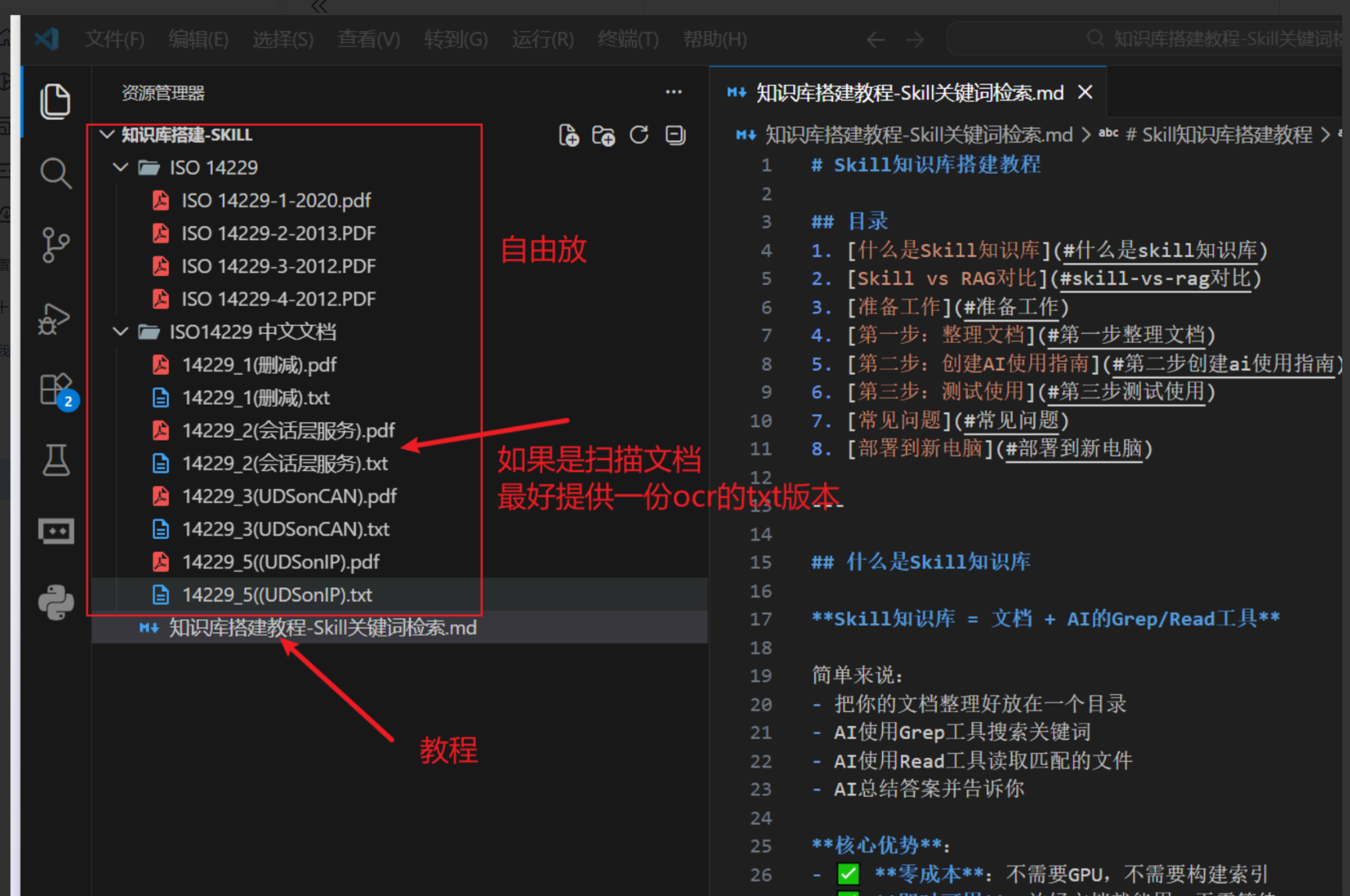Viewport: 1350px width, 896px height.
Task: Open the 运行(R) menu
Action: point(543,39)
